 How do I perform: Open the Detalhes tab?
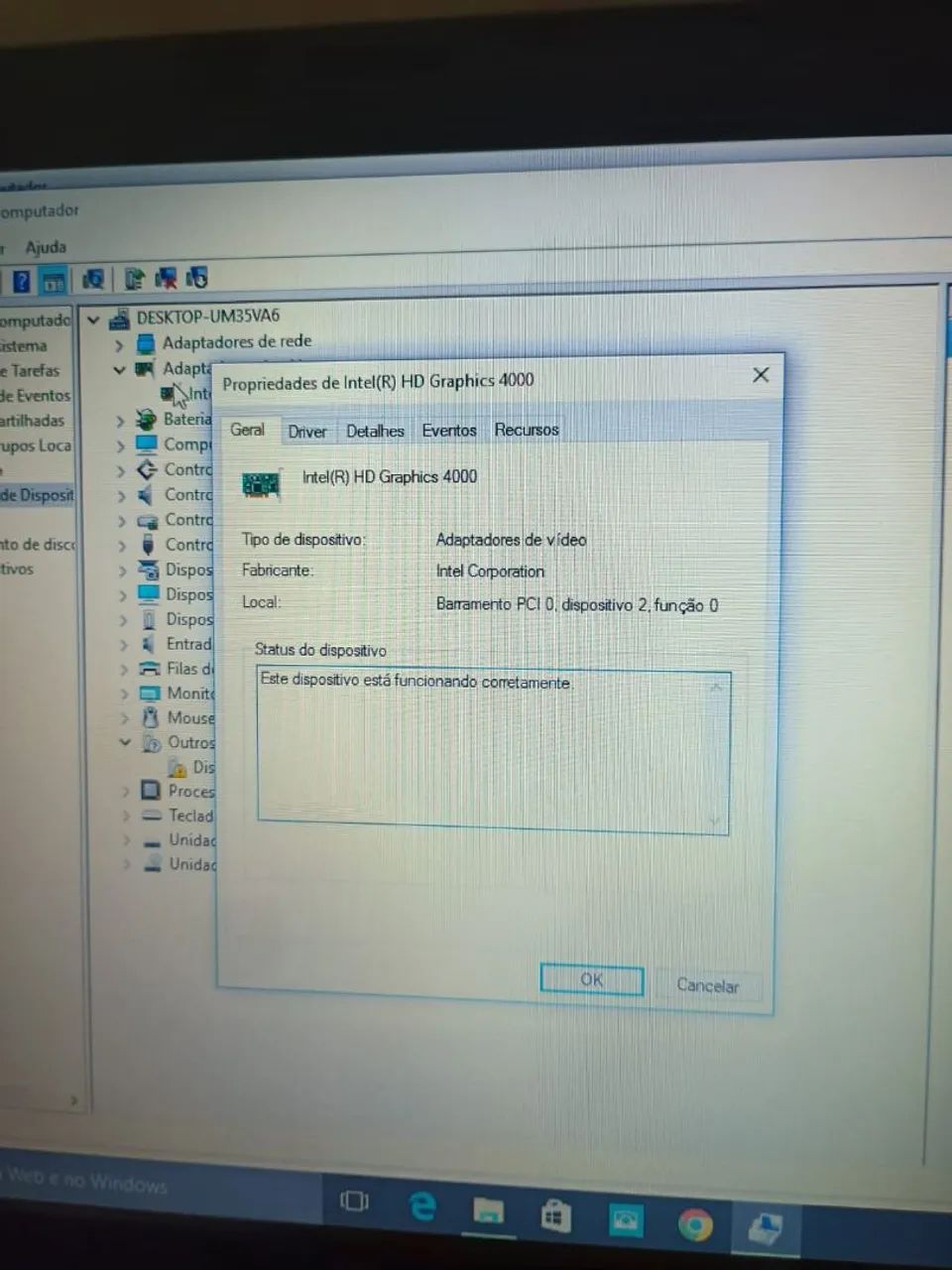(375, 431)
